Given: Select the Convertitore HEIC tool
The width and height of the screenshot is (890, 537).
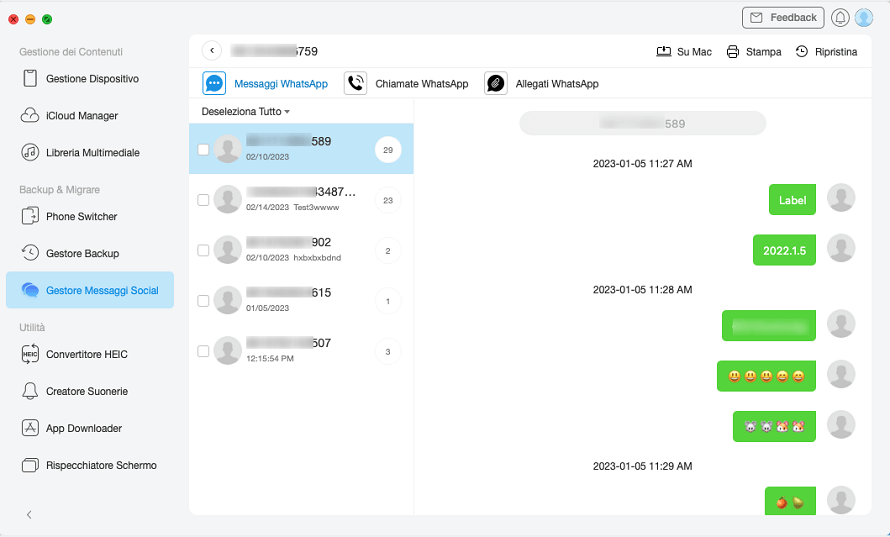Looking at the screenshot, I should [86, 354].
